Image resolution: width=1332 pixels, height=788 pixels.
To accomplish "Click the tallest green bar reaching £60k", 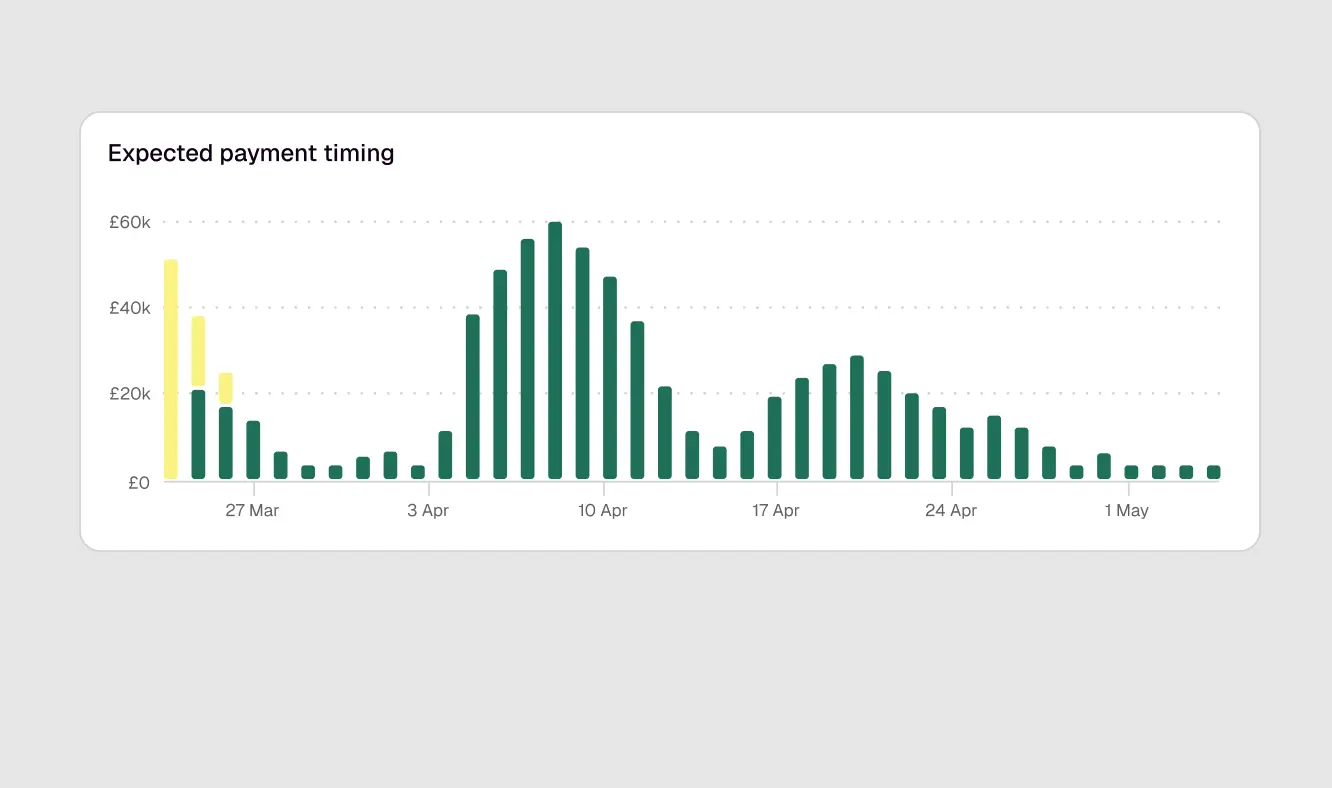I will coord(555,350).
